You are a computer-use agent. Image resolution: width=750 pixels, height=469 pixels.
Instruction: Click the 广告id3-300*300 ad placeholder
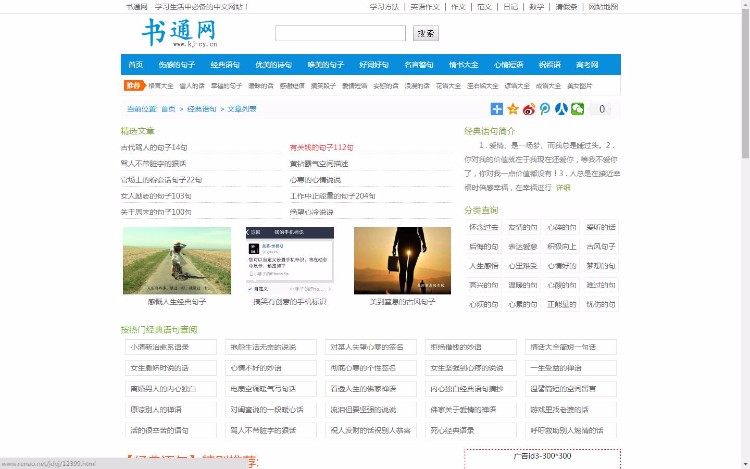pyautogui.click(x=542, y=458)
